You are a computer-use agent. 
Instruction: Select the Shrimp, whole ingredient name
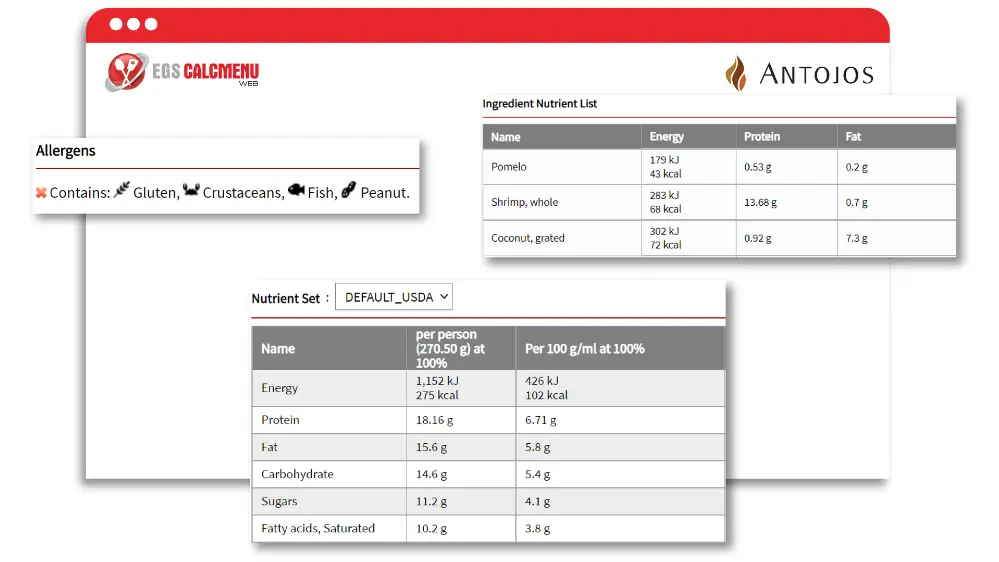tap(524, 202)
